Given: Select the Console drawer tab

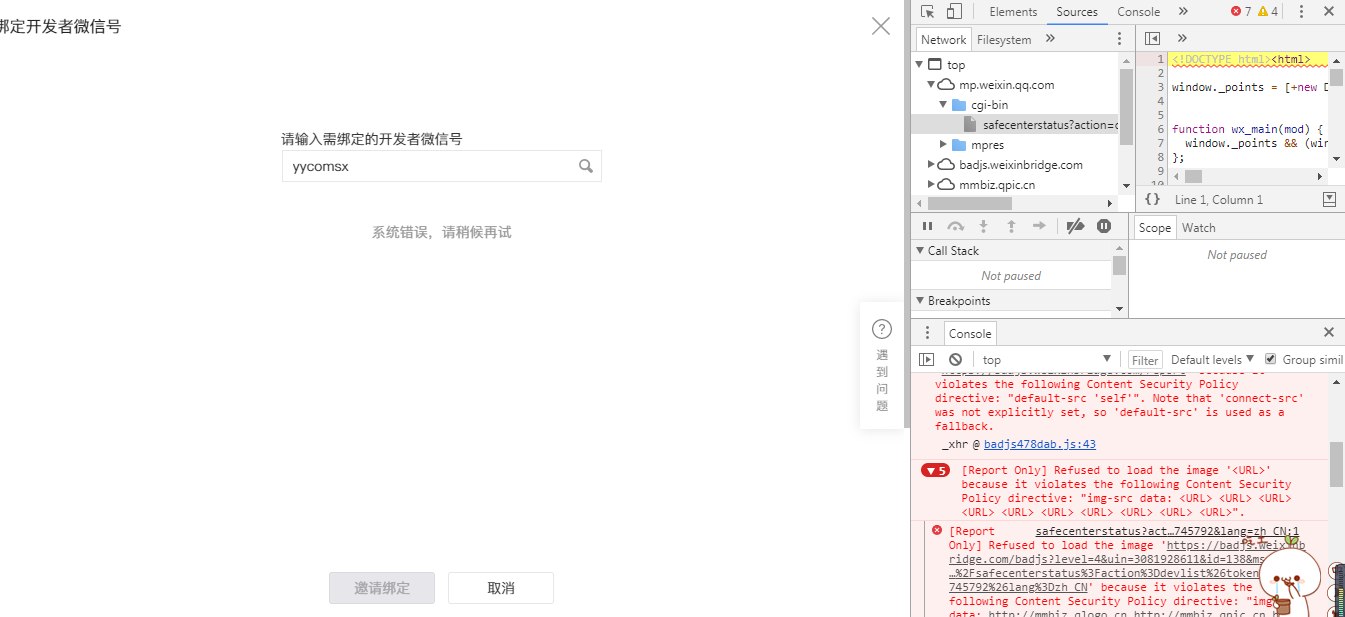Looking at the screenshot, I should tap(970, 333).
